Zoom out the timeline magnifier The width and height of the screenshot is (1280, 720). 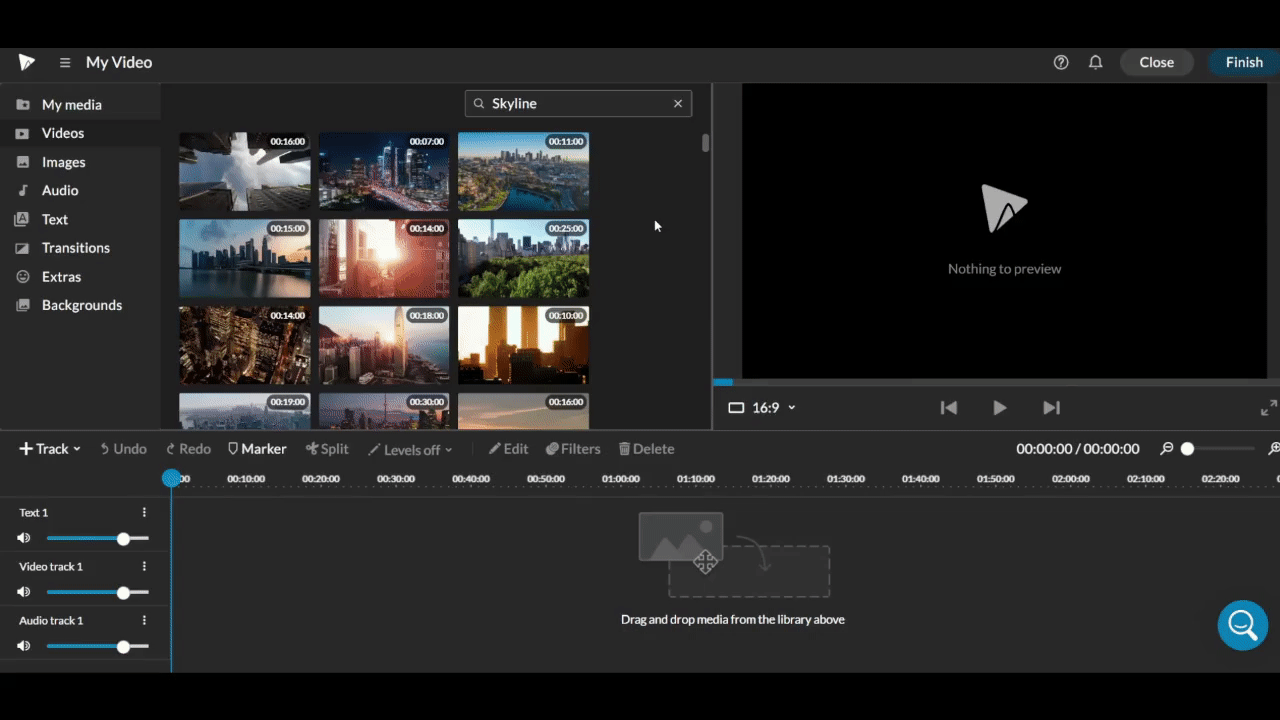tap(1166, 449)
